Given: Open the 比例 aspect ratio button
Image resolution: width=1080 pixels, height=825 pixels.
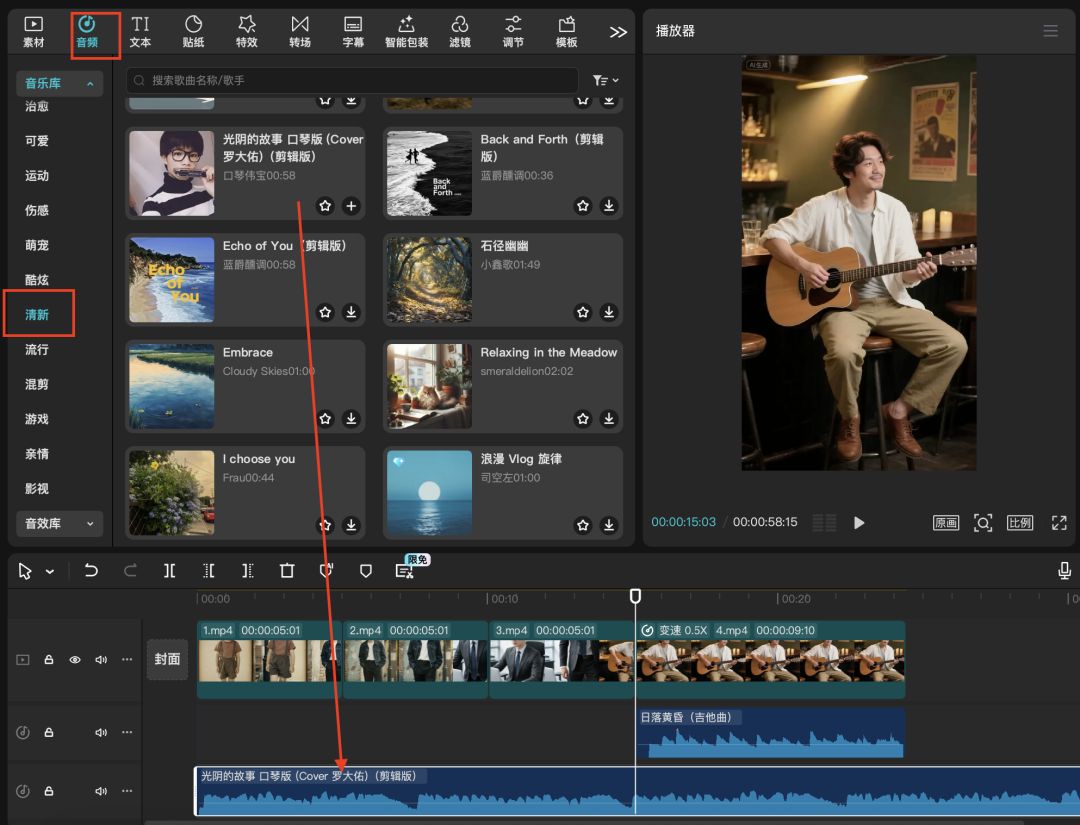Looking at the screenshot, I should [1019, 523].
